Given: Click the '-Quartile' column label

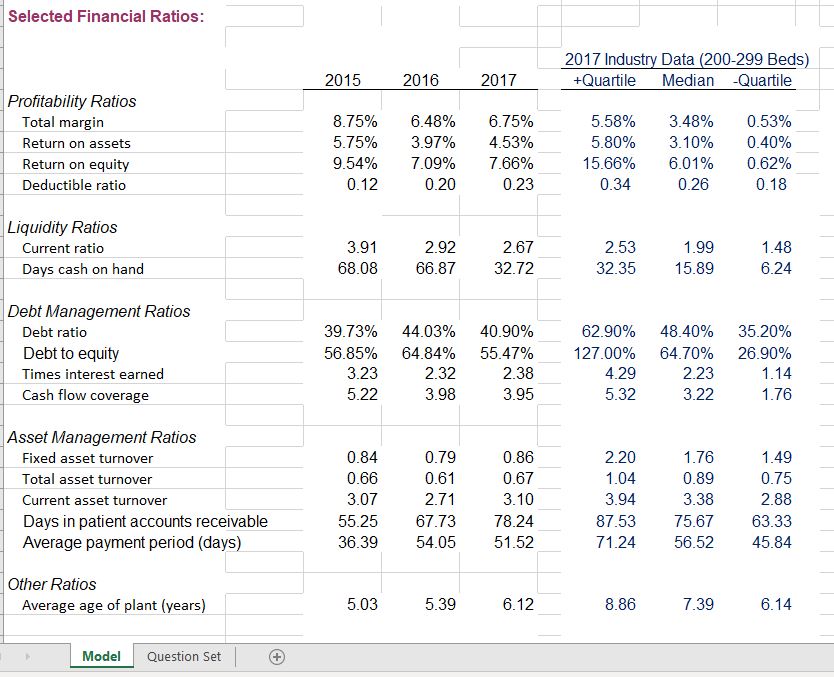Looking at the screenshot, I should coord(763,80).
